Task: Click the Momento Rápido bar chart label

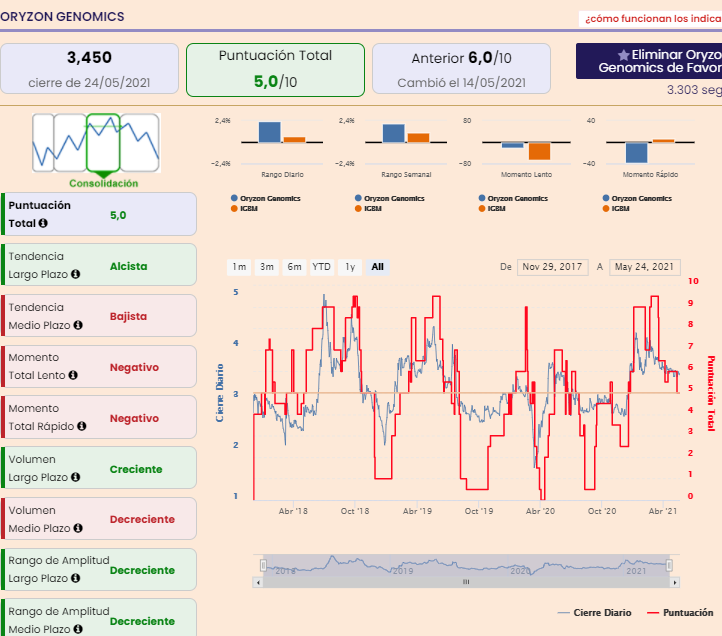Action: pyautogui.click(x=650, y=175)
